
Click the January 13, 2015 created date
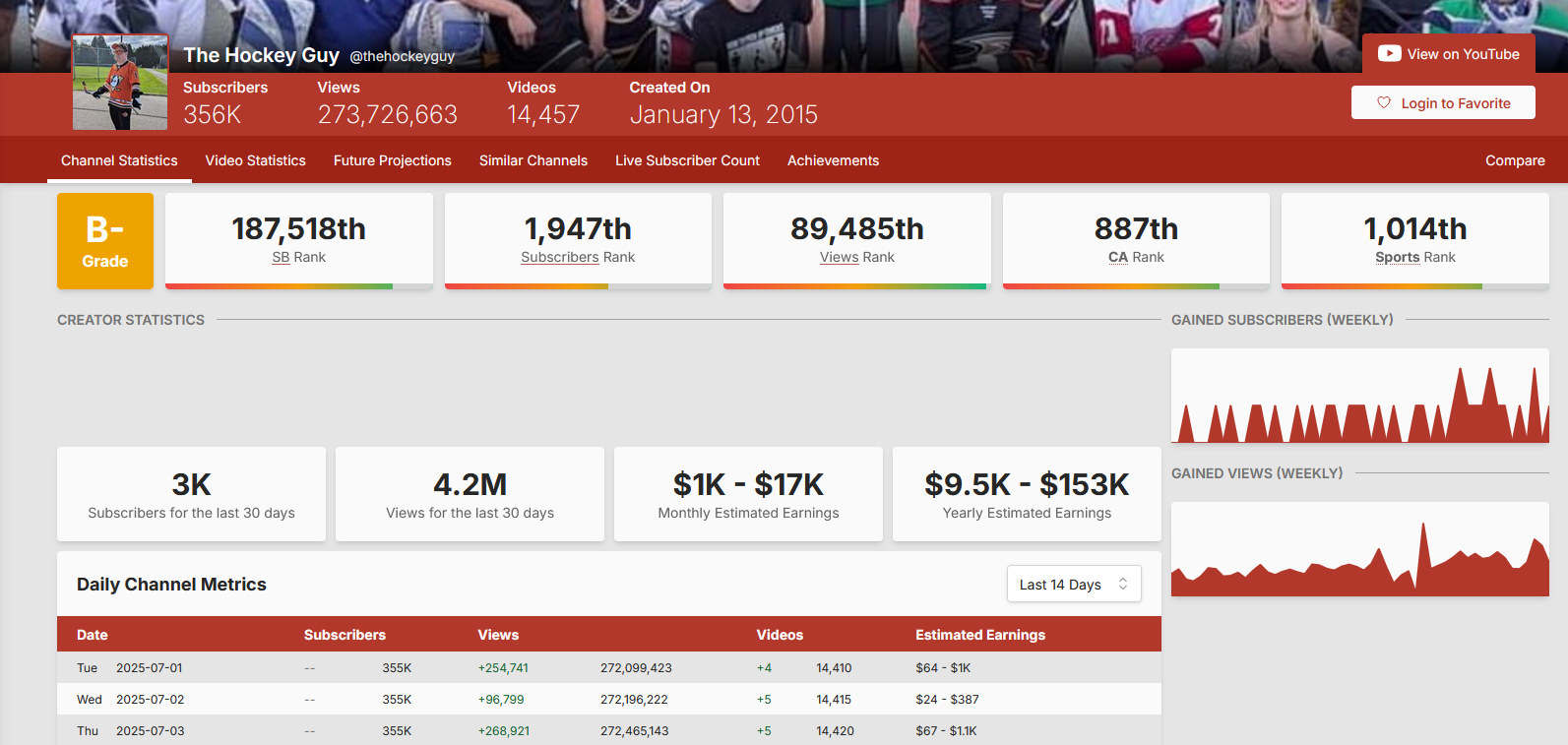[723, 114]
